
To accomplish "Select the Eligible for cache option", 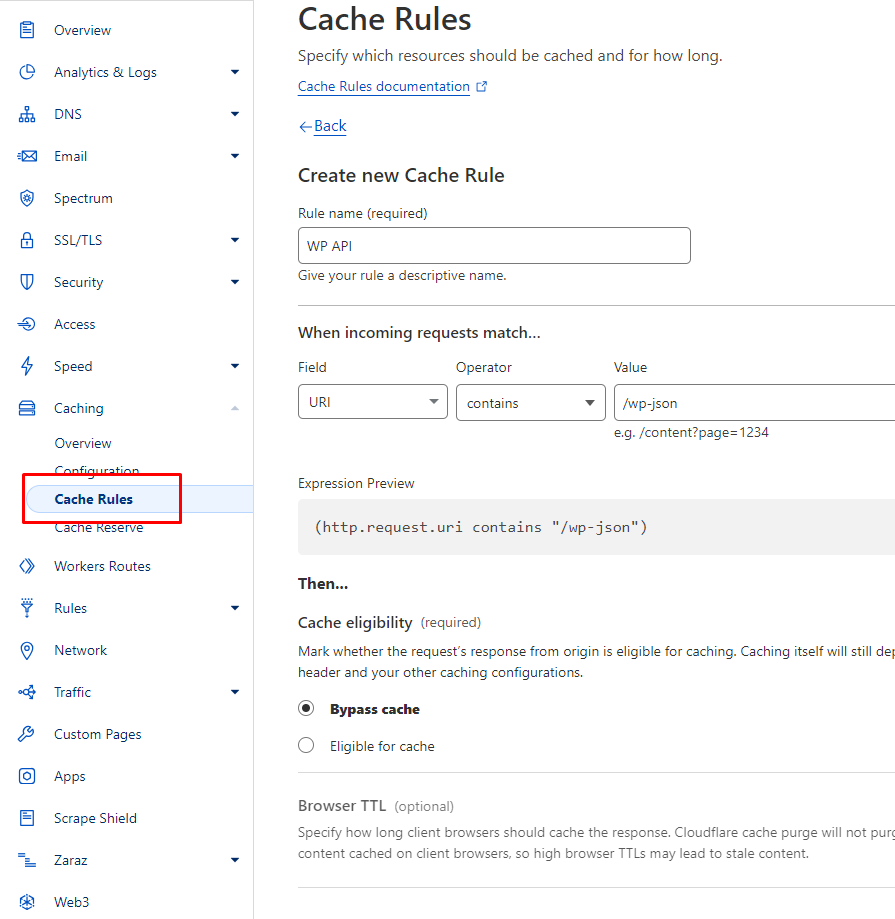I will coord(307,746).
